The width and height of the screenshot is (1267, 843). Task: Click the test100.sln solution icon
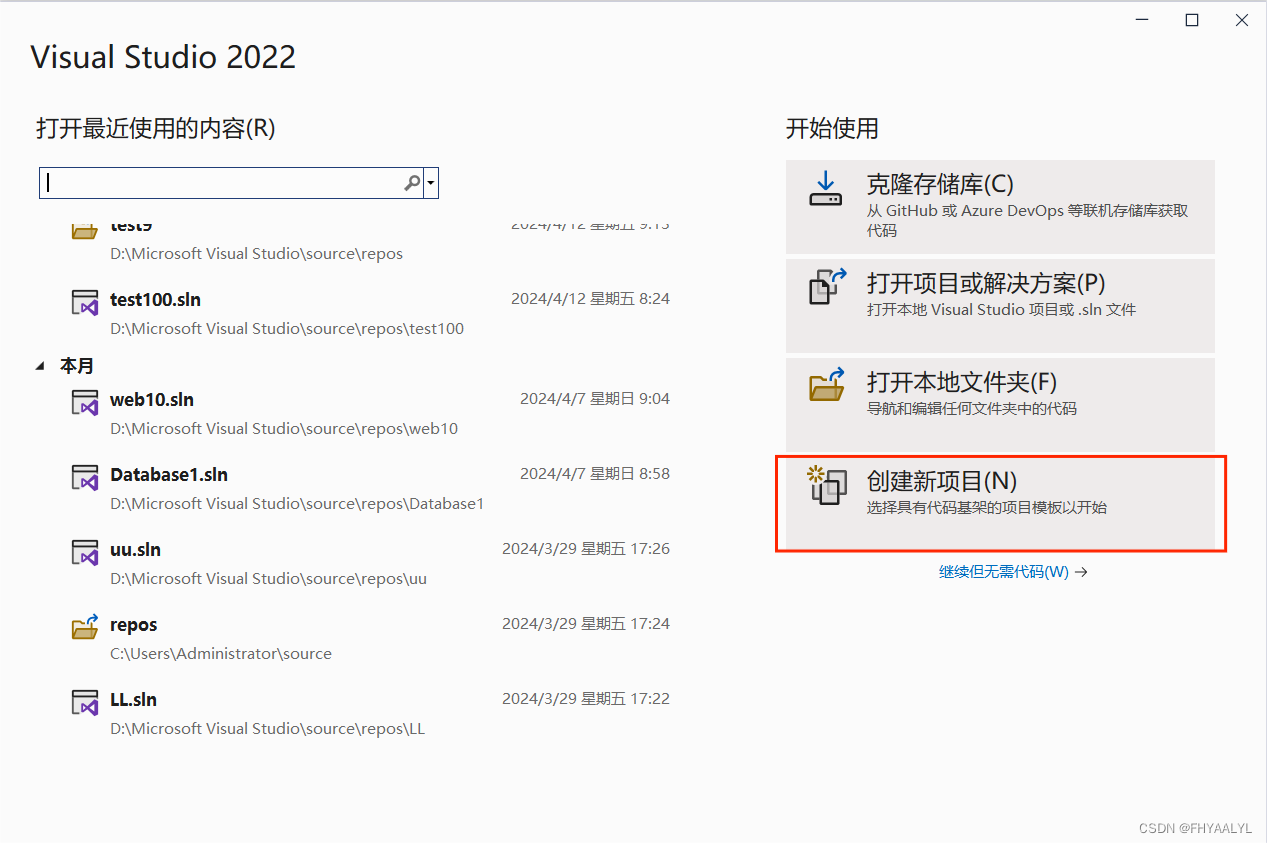85,302
